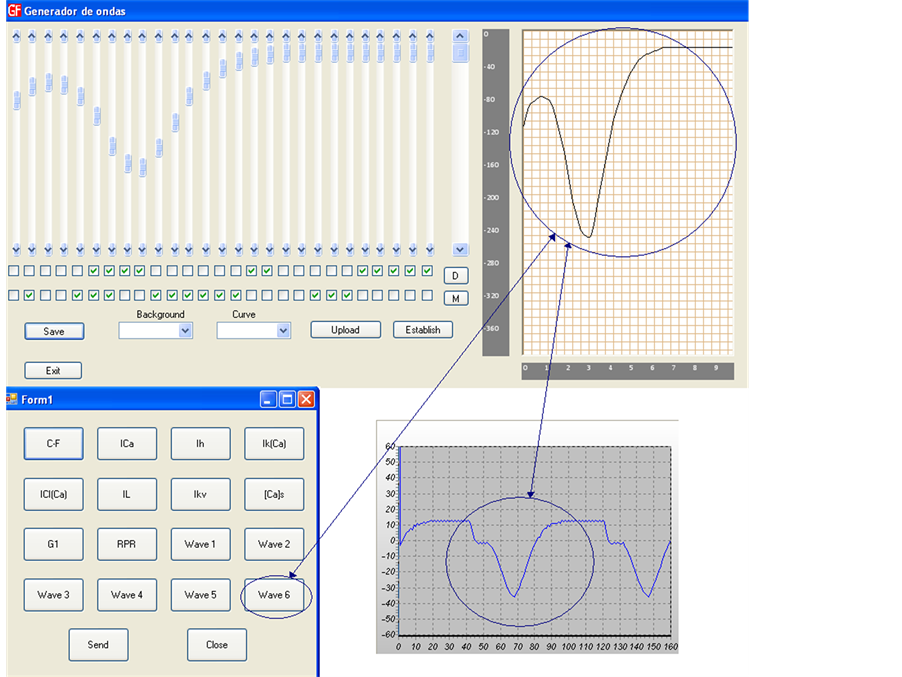Maximize the Form1 window
The width and height of the screenshot is (902, 677).
(x=287, y=399)
